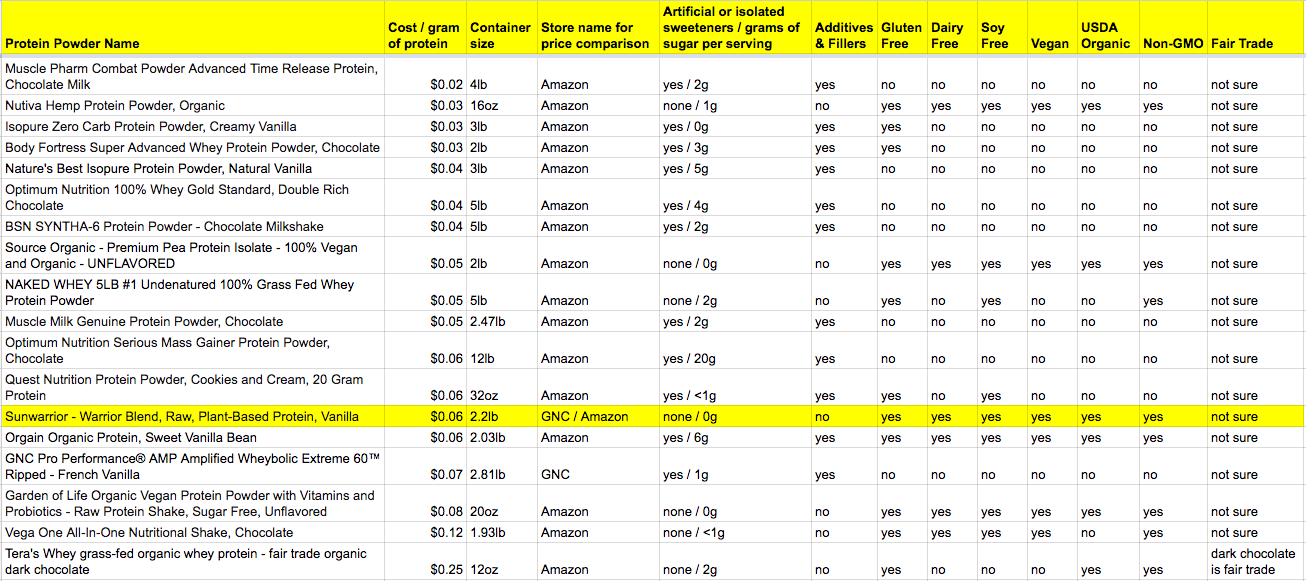Select Body Fortress Super Advanced Whey cell
1306x581 pixels.
(x=193, y=147)
